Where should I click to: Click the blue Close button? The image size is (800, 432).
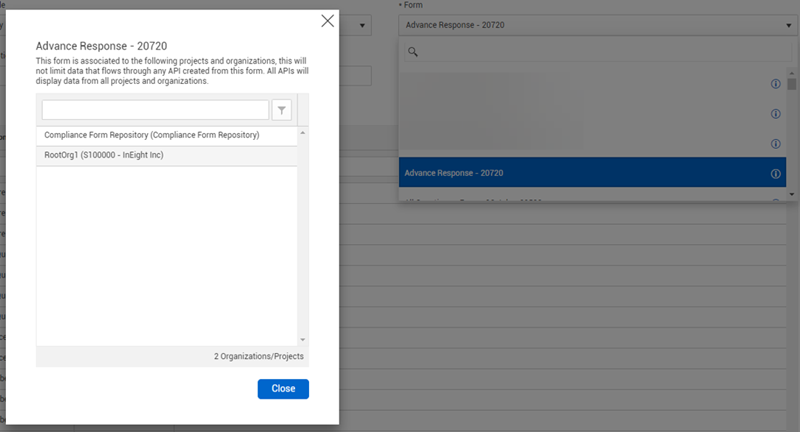pyautogui.click(x=283, y=389)
